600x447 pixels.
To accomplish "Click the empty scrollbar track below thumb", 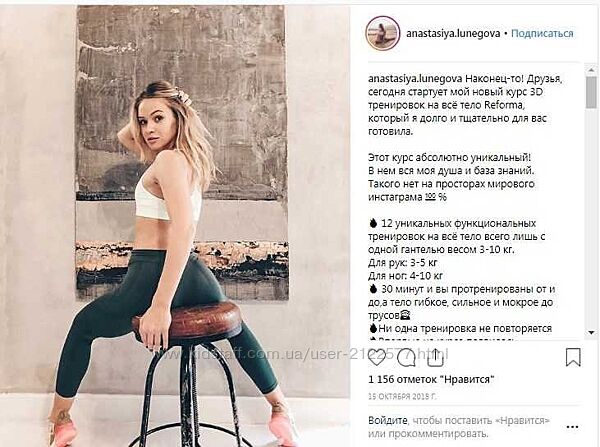I will [591, 218].
